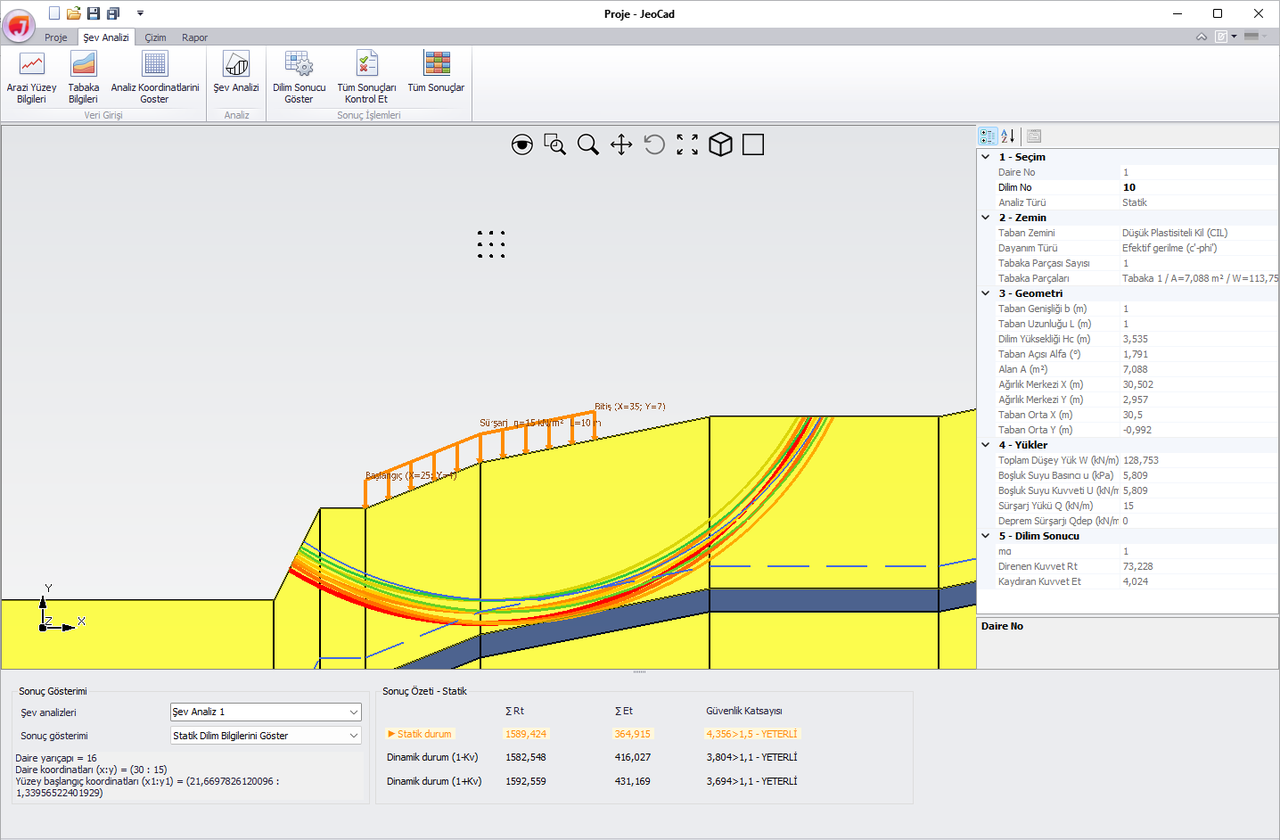Open Arazi Yüzey Bilgileri tool
Screen dimensions: 1280x840
[32, 78]
